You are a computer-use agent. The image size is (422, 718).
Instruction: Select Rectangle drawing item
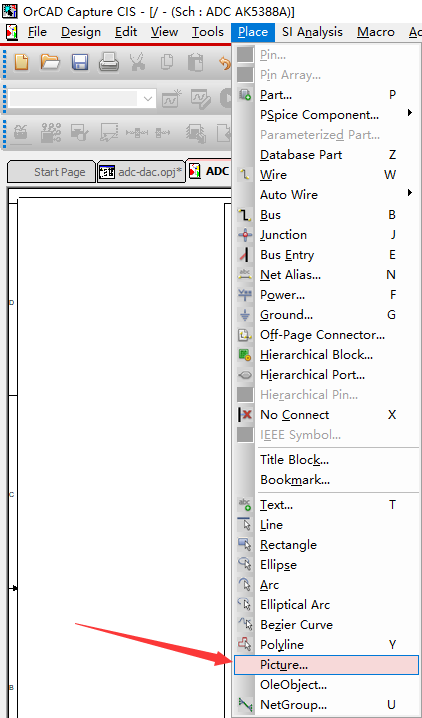coord(326,545)
